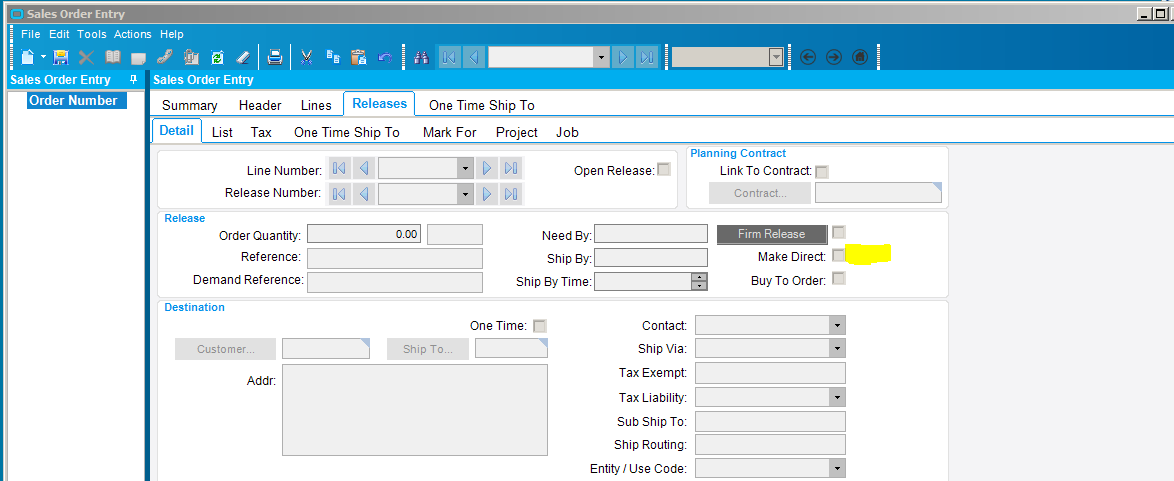Open the Line Number dropdown
1174x481 pixels.
(466, 169)
